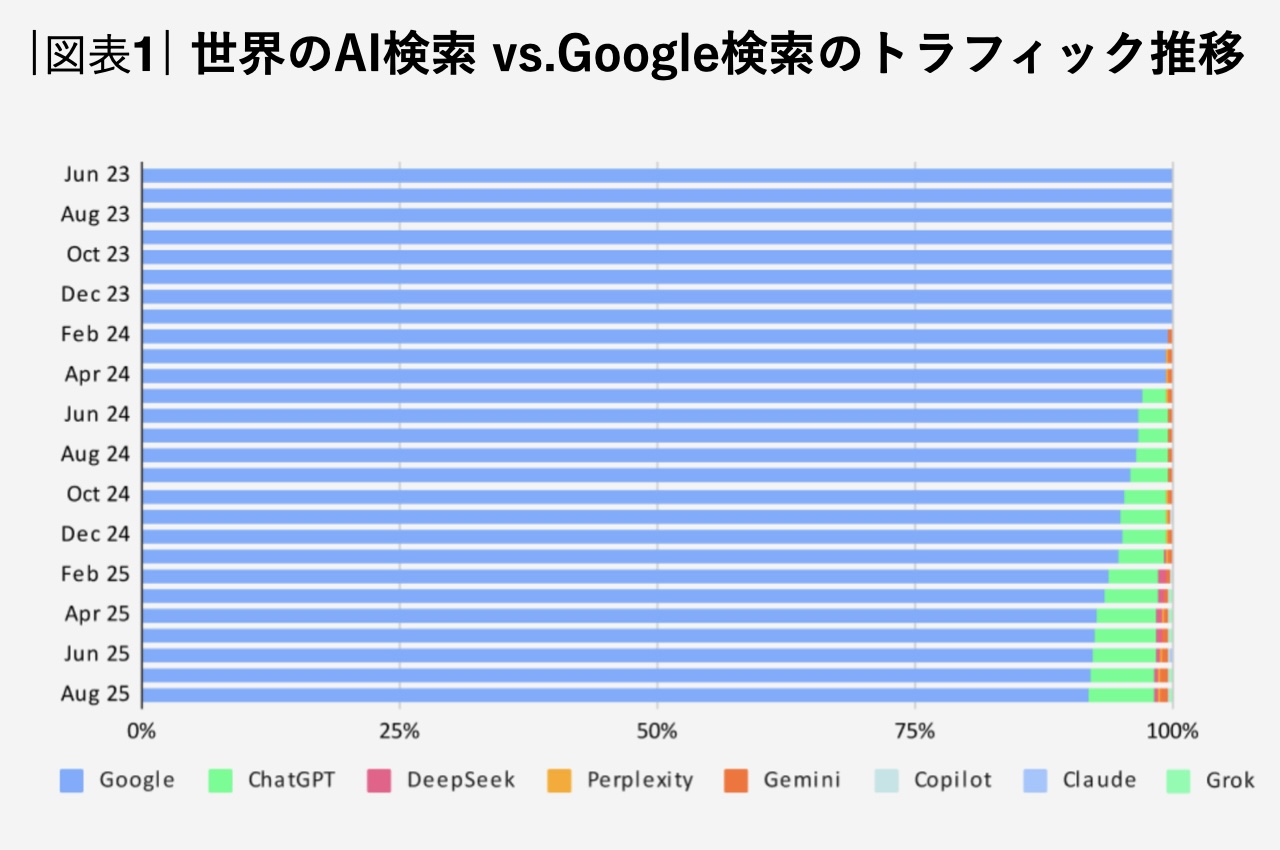
Task: Toggle the Google series legend label
Action: [x=137, y=780]
